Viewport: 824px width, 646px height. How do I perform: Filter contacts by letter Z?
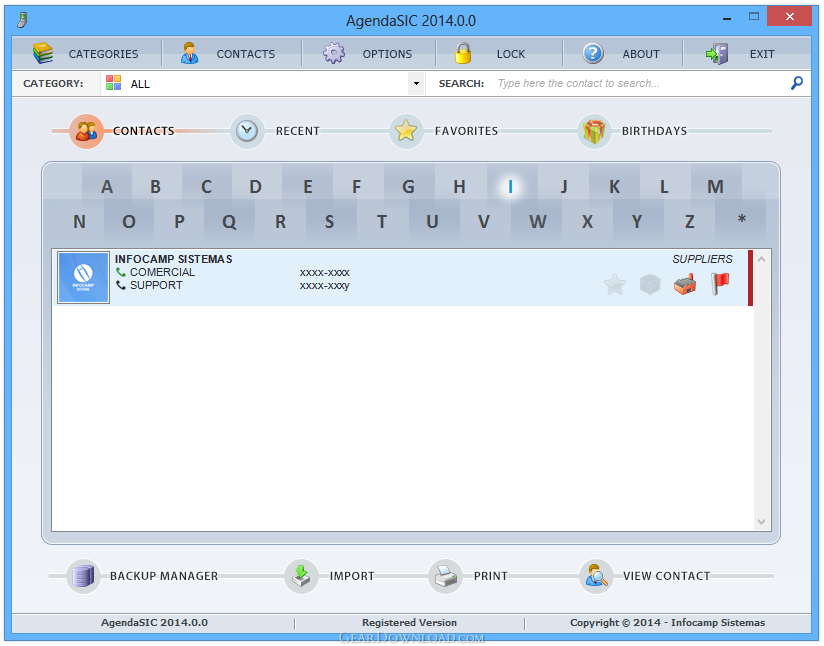[x=689, y=221]
